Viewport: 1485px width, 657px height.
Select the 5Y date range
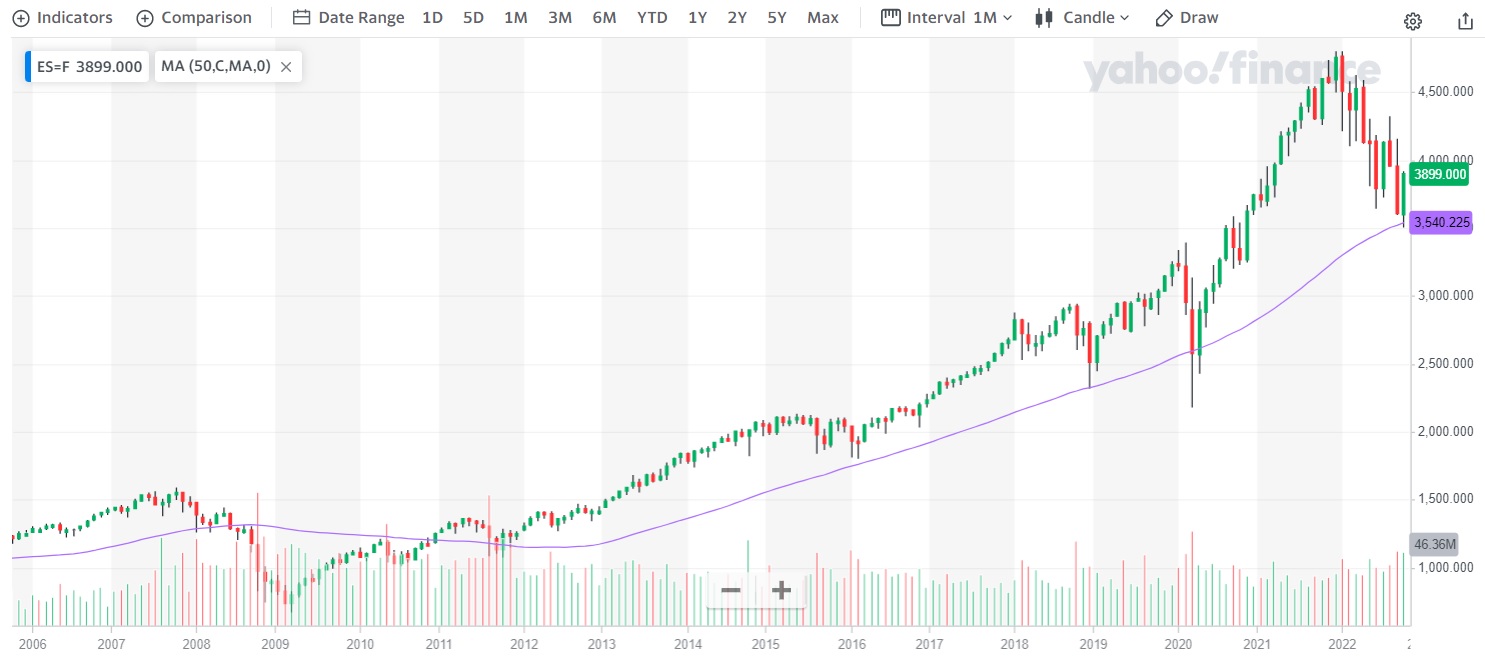click(x=777, y=18)
